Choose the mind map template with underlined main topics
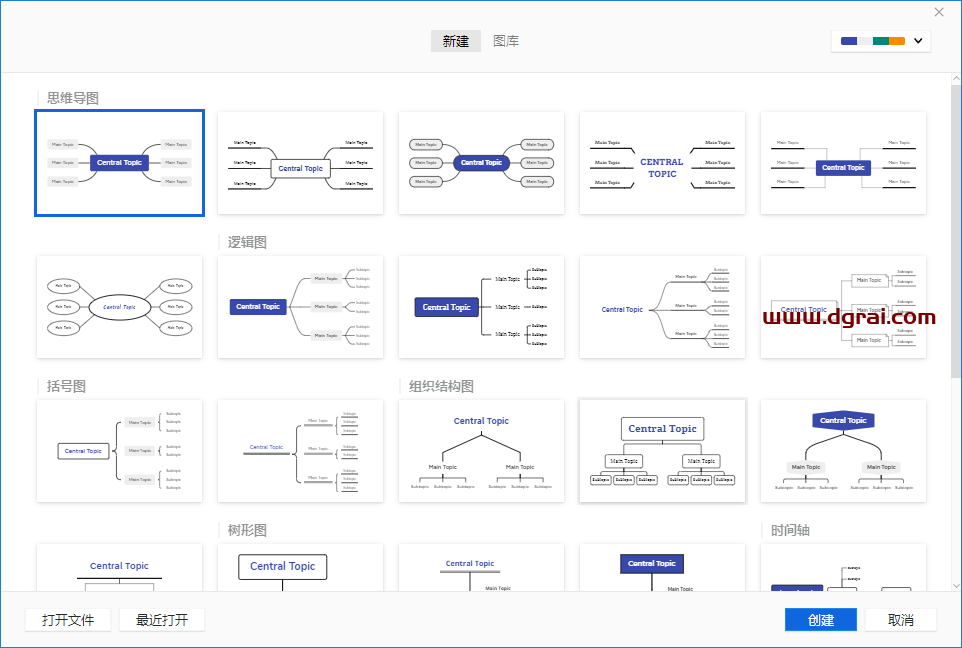Screen dimensions: 962x648 point(300,163)
